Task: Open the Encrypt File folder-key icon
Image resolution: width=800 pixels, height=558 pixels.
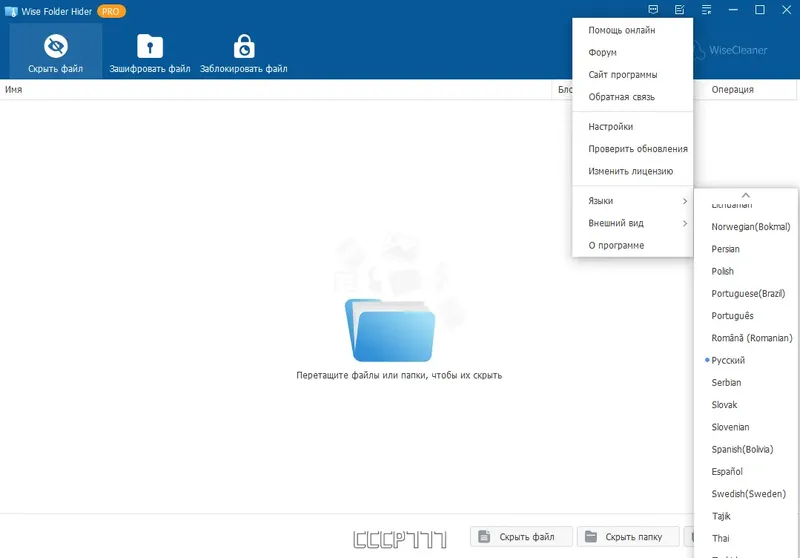Action: (x=149, y=47)
